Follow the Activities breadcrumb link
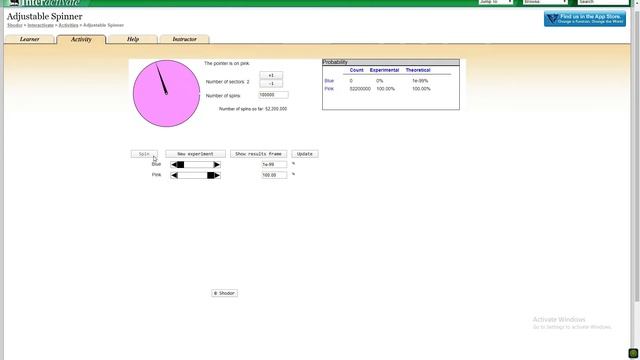The width and height of the screenshot is (640, 360). [68, 25]
